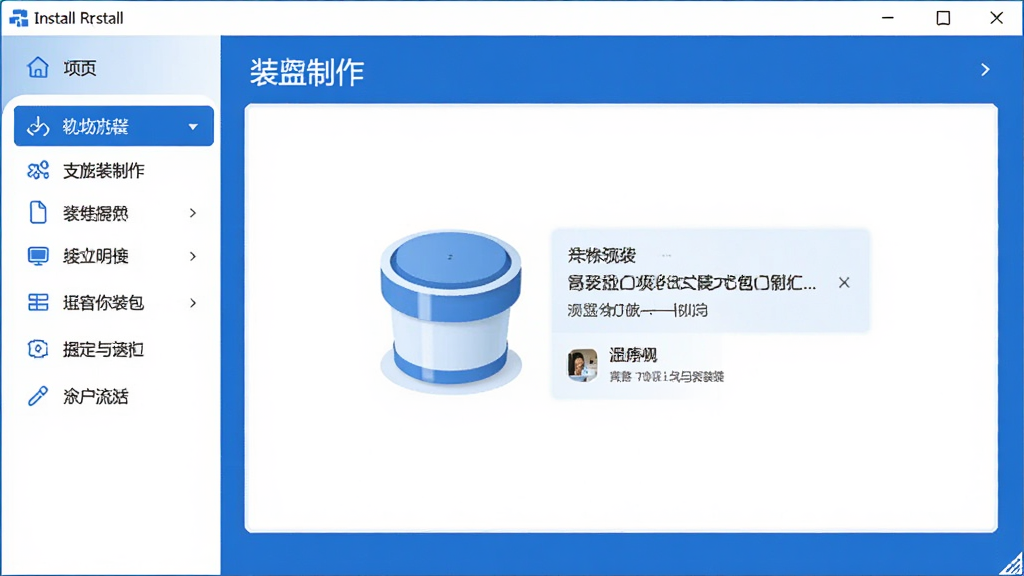This screenshot has height=576, width=1024.
Task: Select the monitor icon in the sidebar
Action: (38, 256)
